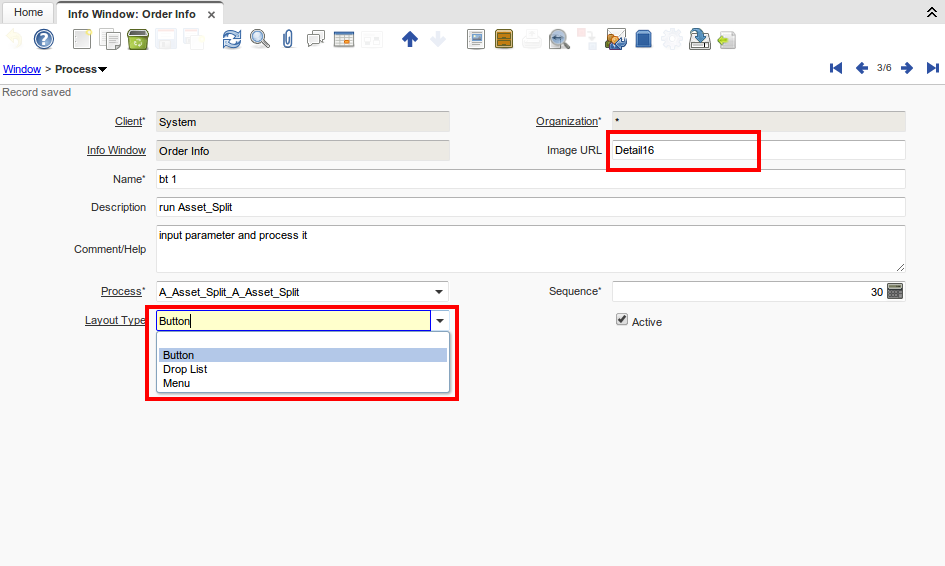Toggle the Active checkbox
The height and width of the screenshot is (566, 945).
click(622, 320)
